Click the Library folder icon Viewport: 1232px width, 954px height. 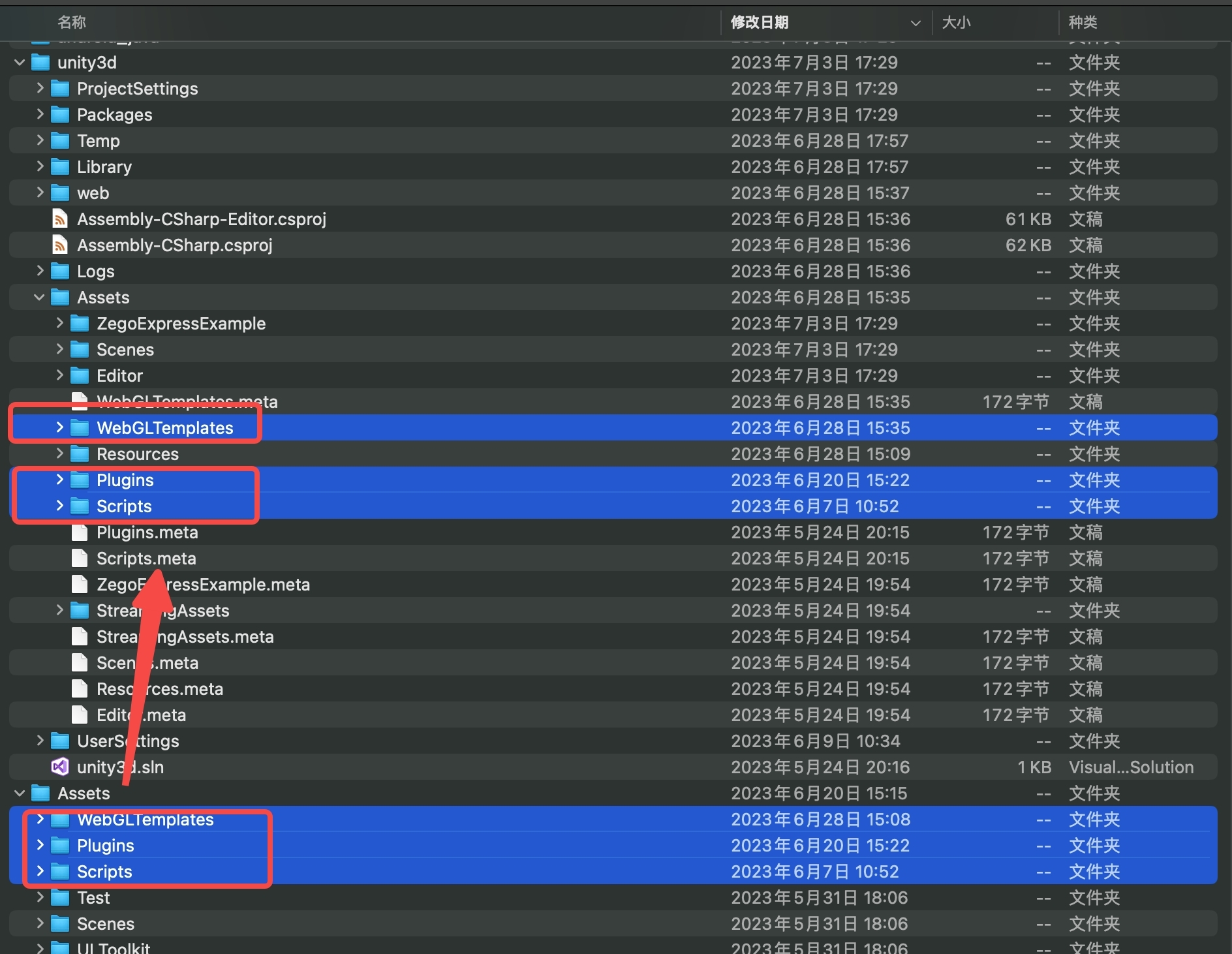(x=60, y=167)
